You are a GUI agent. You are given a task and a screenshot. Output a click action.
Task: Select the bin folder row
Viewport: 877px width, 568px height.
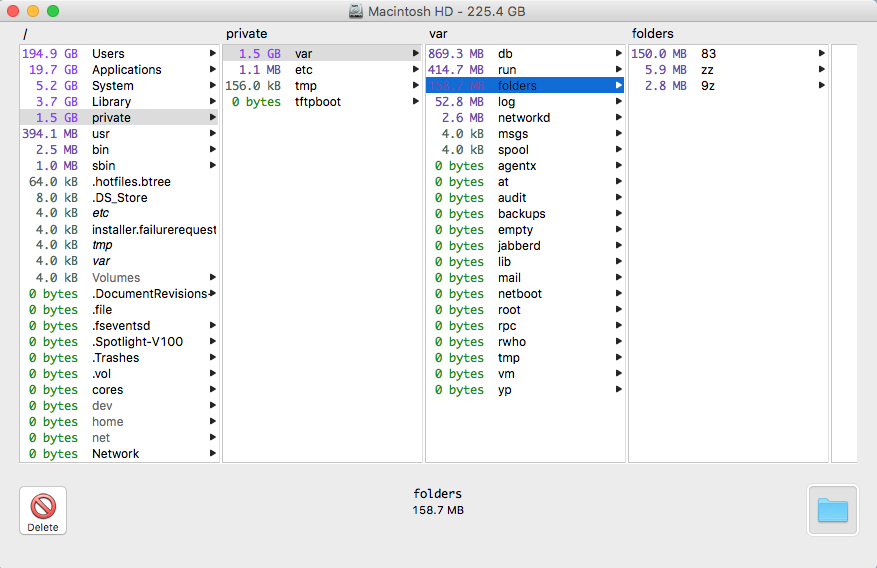pyautogui.click(x=119, y=150)
